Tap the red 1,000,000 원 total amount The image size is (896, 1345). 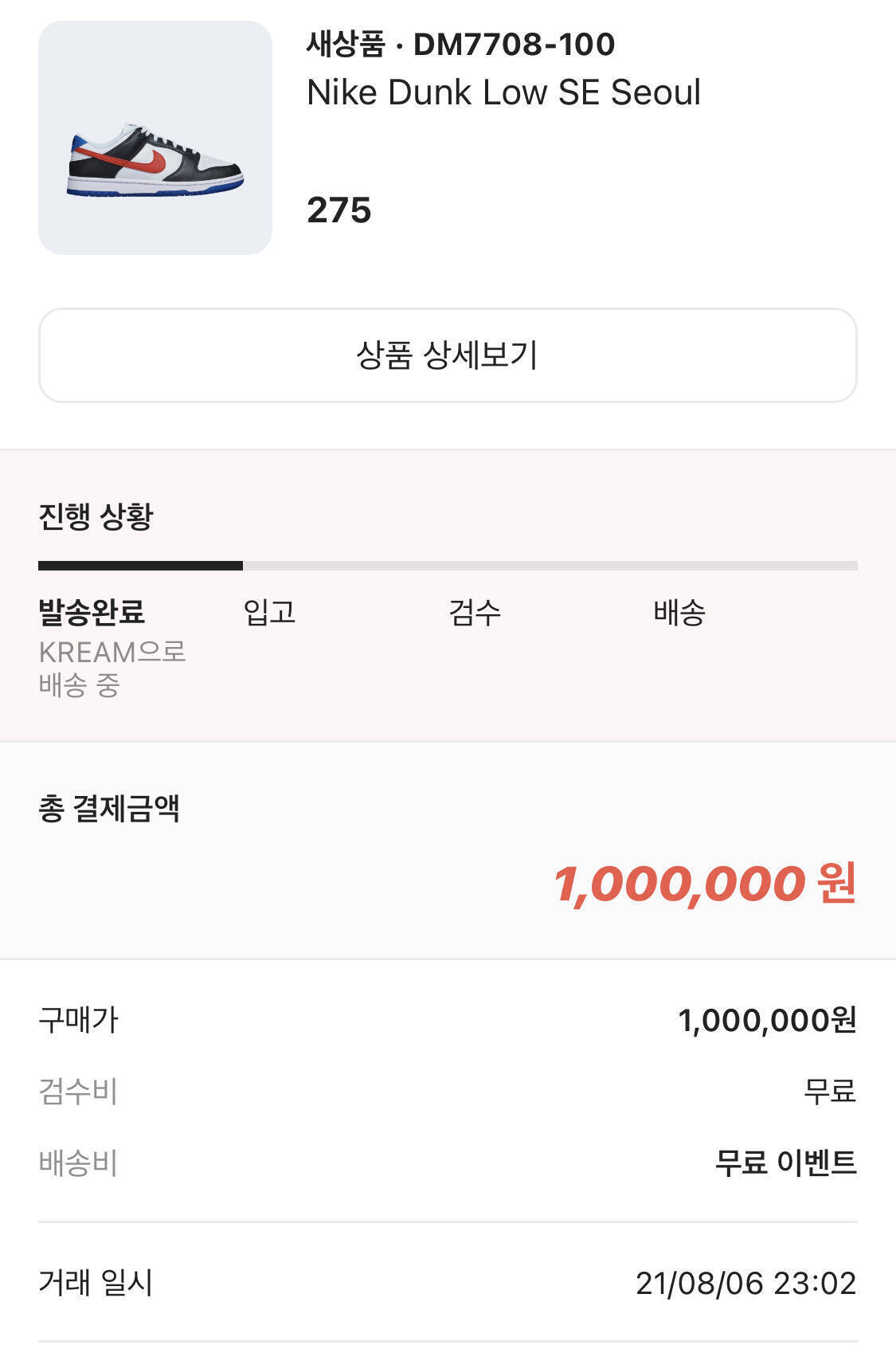[x=705, y=884]
